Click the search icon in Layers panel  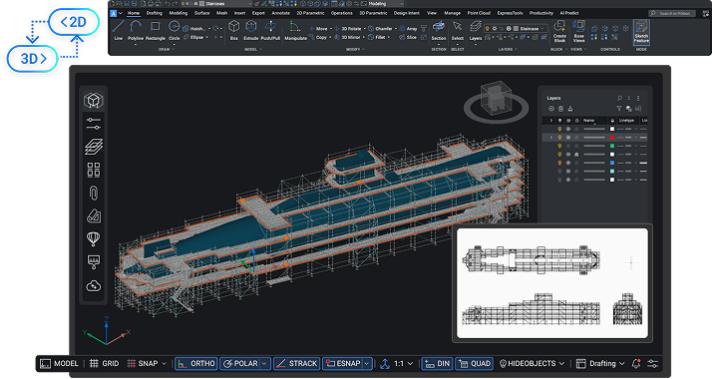click(x=619, y=98)
